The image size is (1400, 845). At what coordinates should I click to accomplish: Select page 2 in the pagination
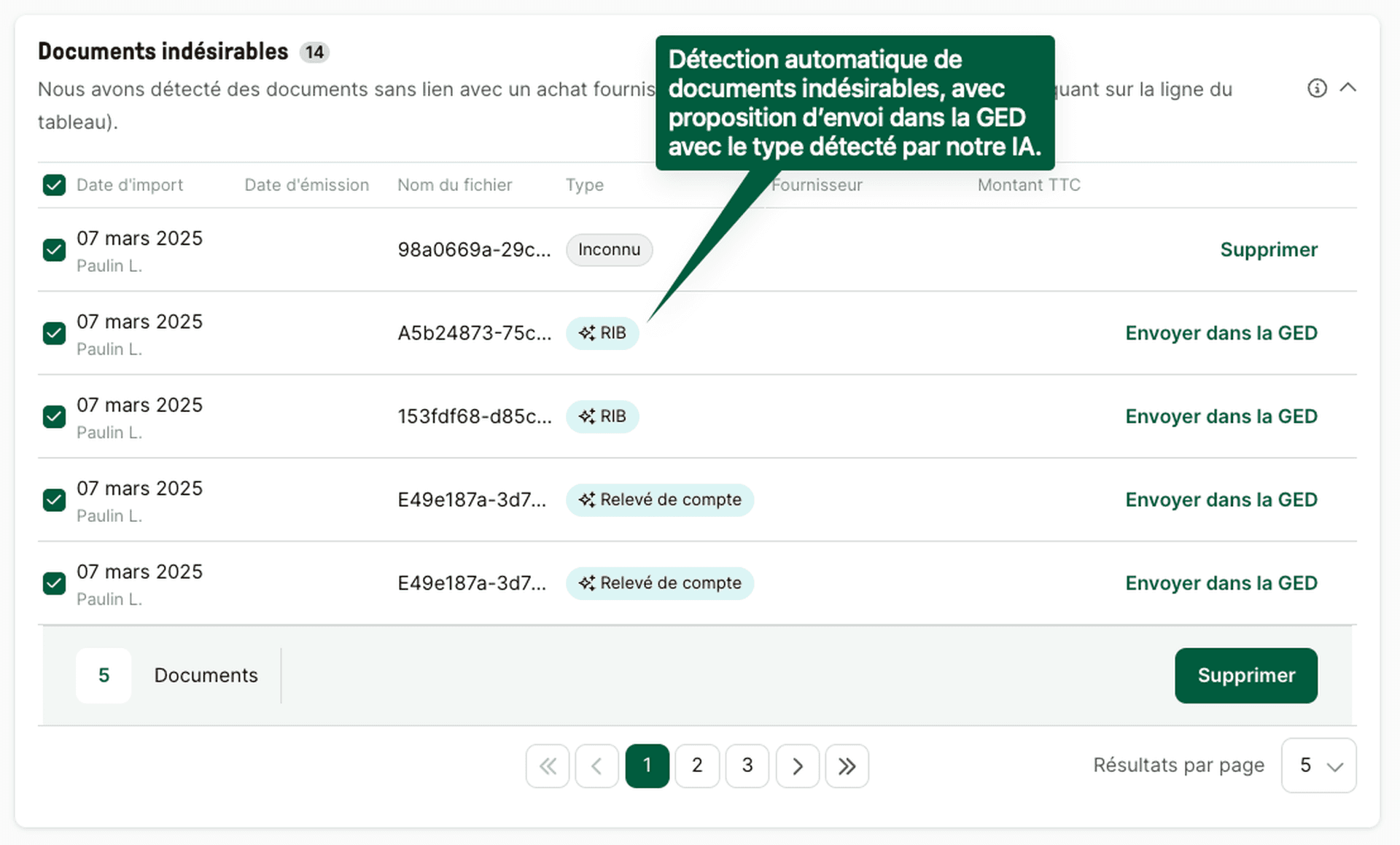coord(697,766)
